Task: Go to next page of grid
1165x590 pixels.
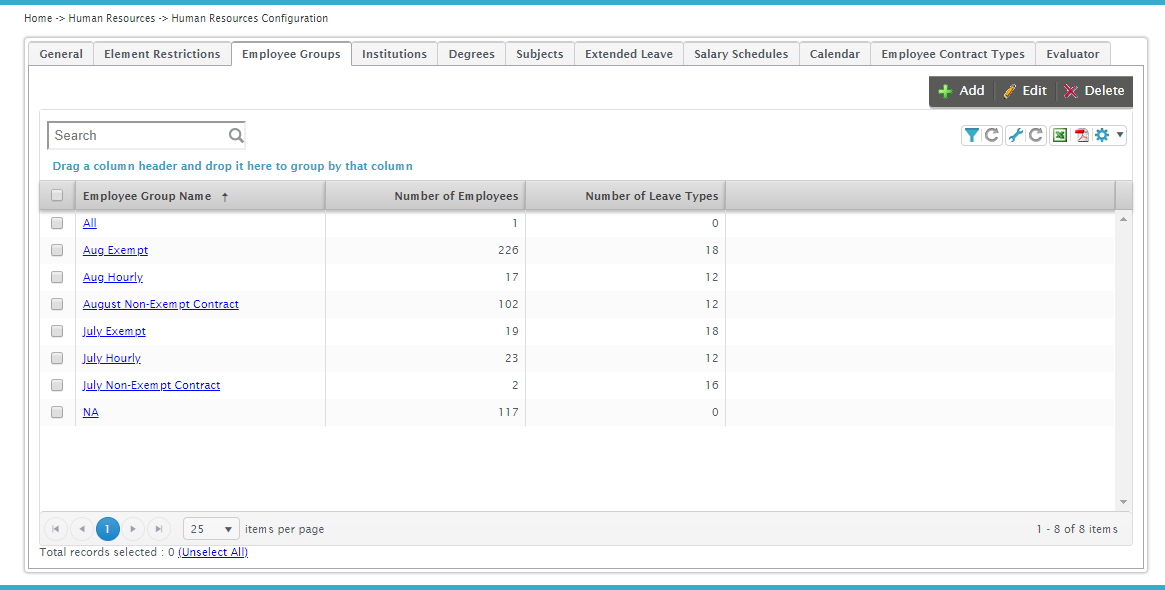Action: [133, 529]
